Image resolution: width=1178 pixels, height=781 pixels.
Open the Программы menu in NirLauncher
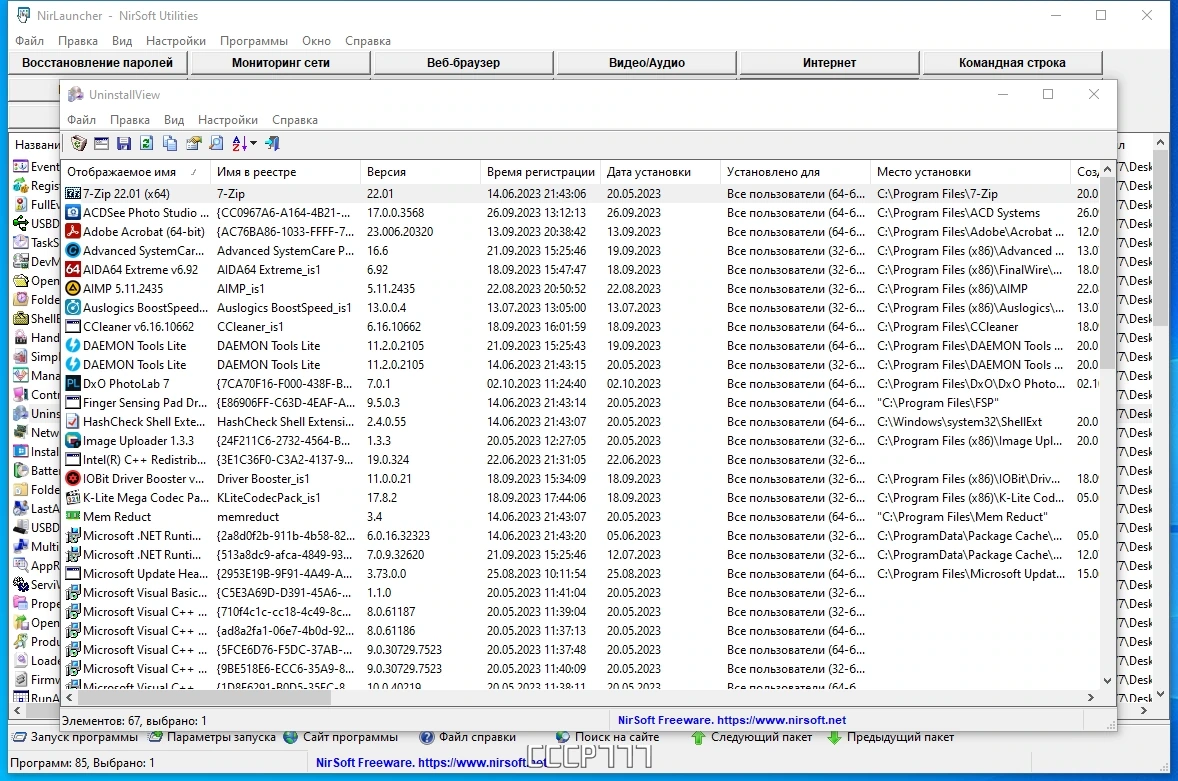(253, 41)
